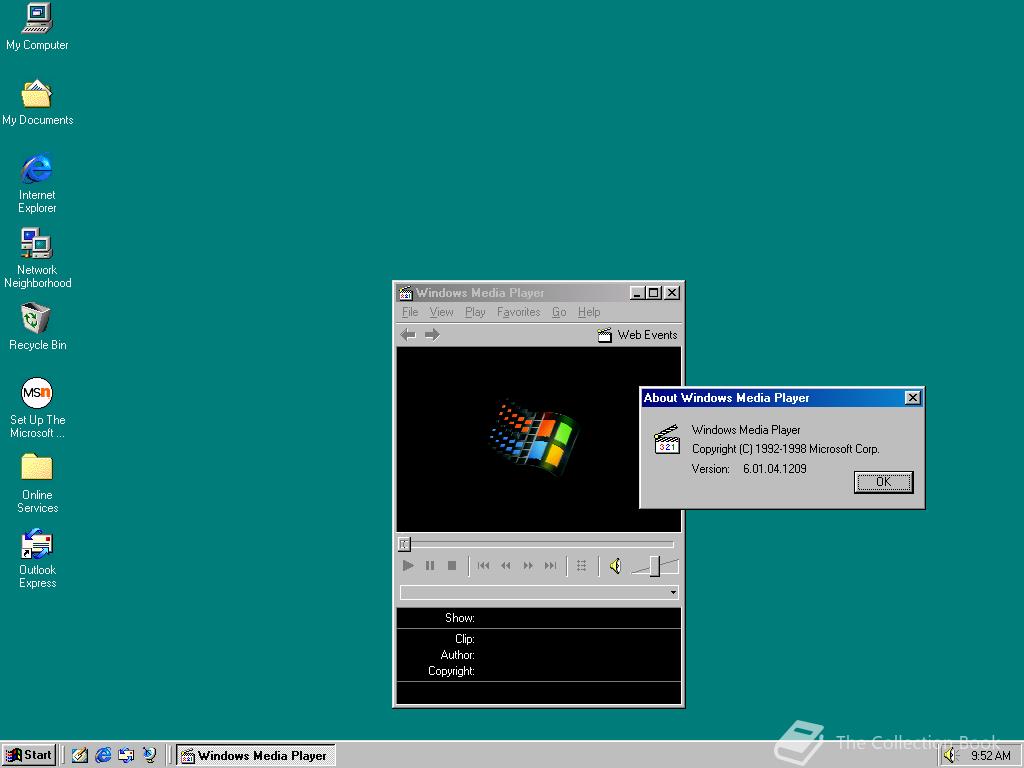Skip to next track in Media Player

pos(551,566)
